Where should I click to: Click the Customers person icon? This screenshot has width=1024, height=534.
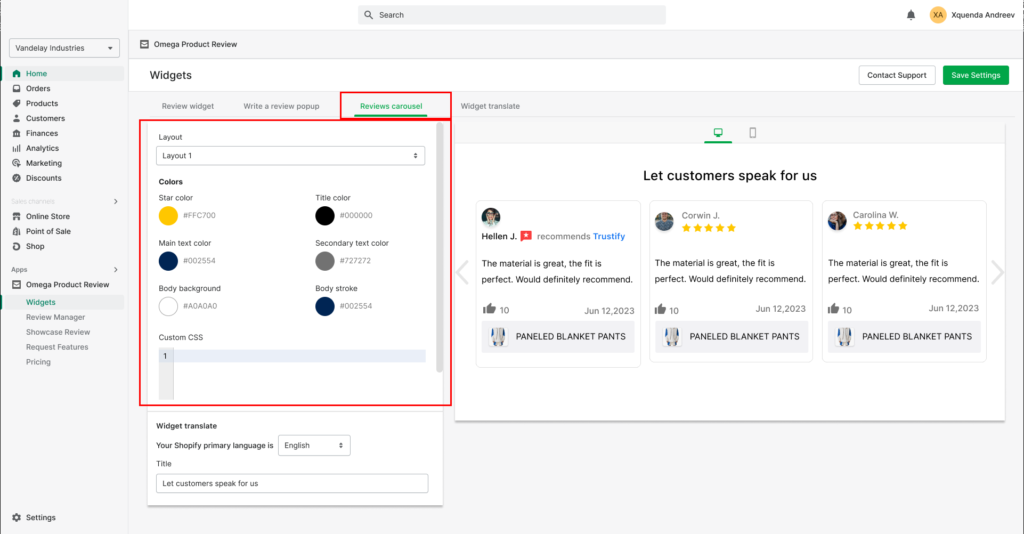point(16,119)
